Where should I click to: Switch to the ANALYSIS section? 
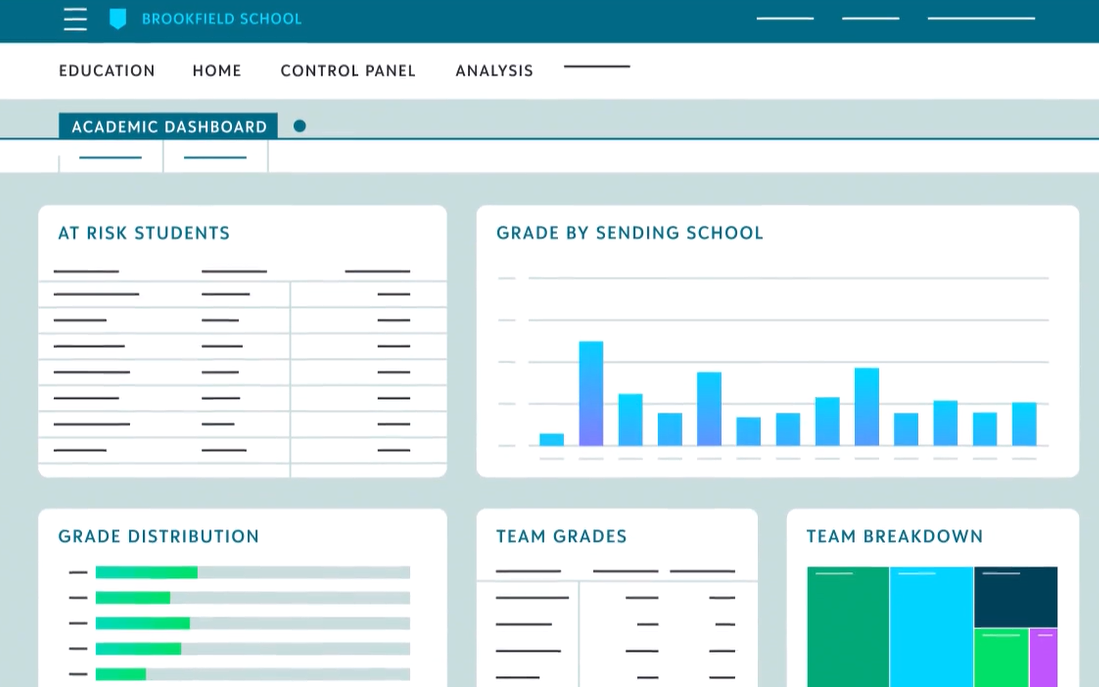point(493,70)
